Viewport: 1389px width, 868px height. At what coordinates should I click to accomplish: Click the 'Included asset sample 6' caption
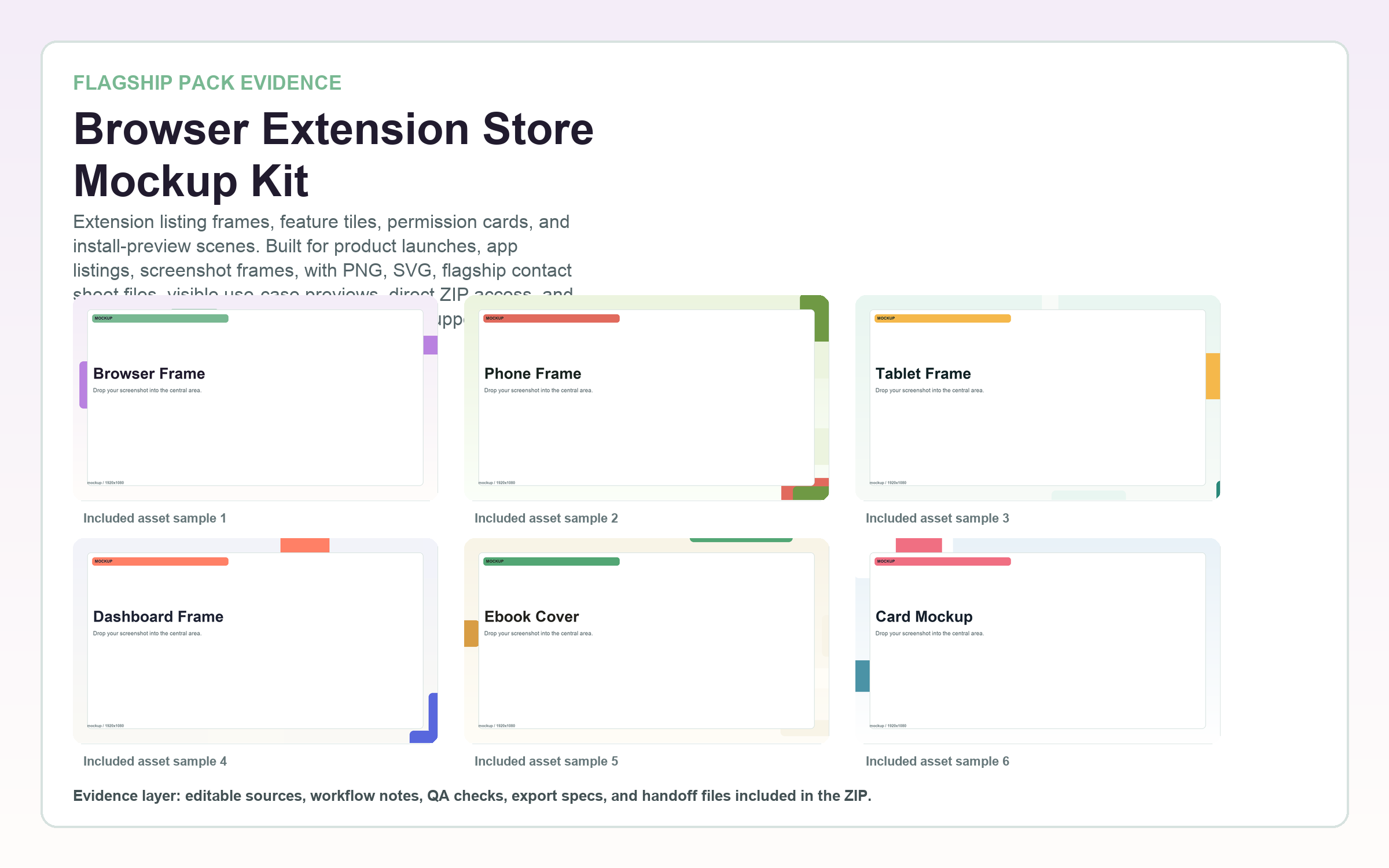(937, 762)
